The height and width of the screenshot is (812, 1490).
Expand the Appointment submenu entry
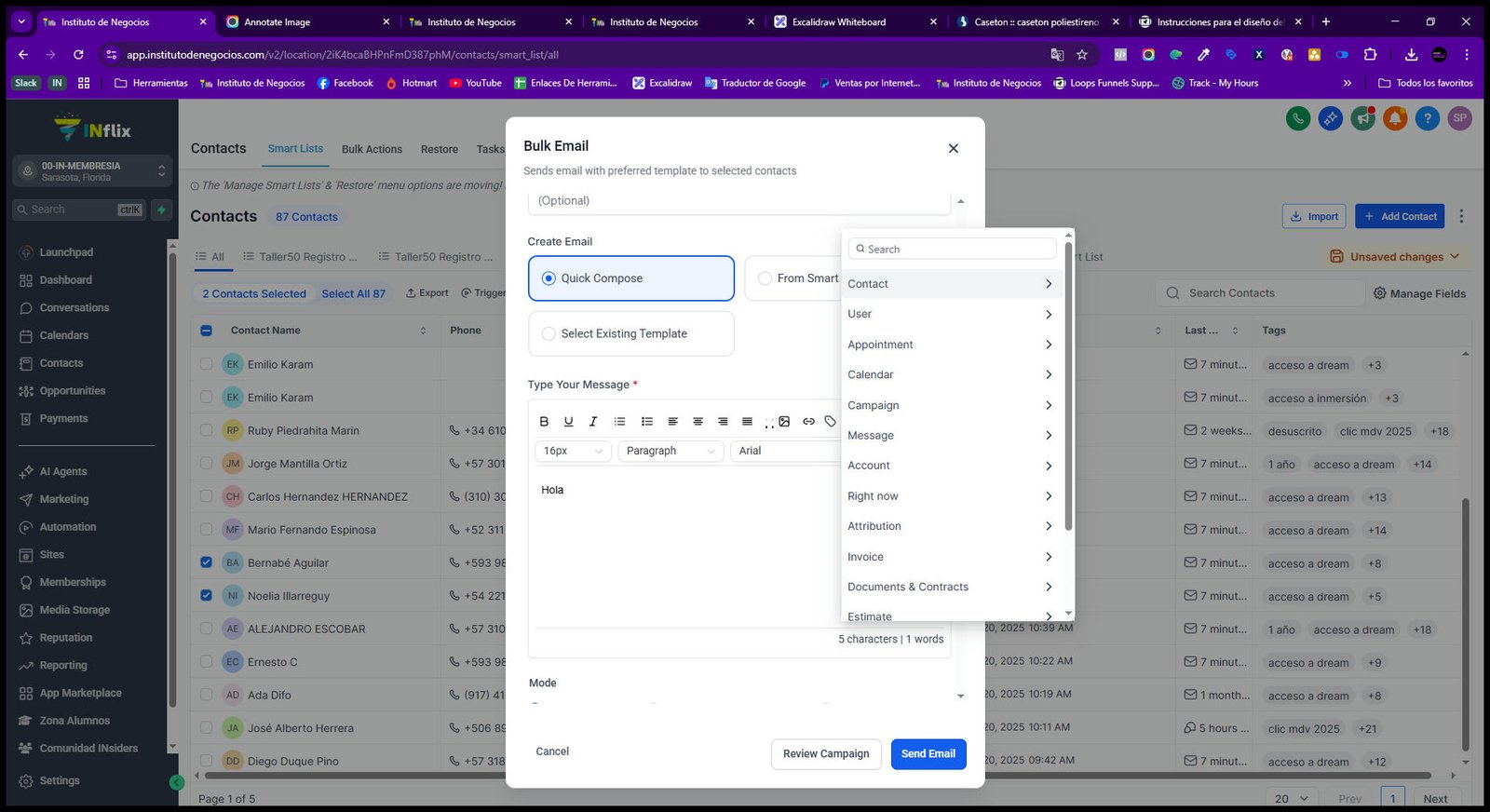(954, 345)
